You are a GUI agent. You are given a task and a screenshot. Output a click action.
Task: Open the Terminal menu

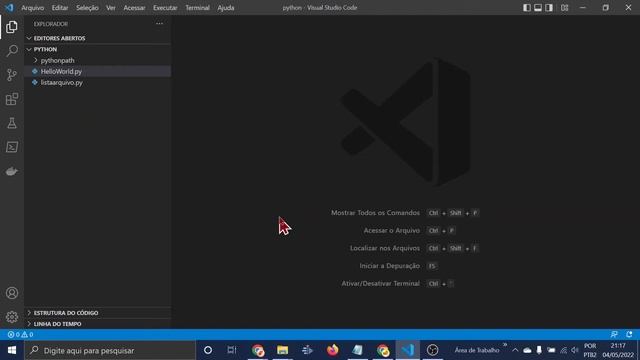tap(198, 8)
